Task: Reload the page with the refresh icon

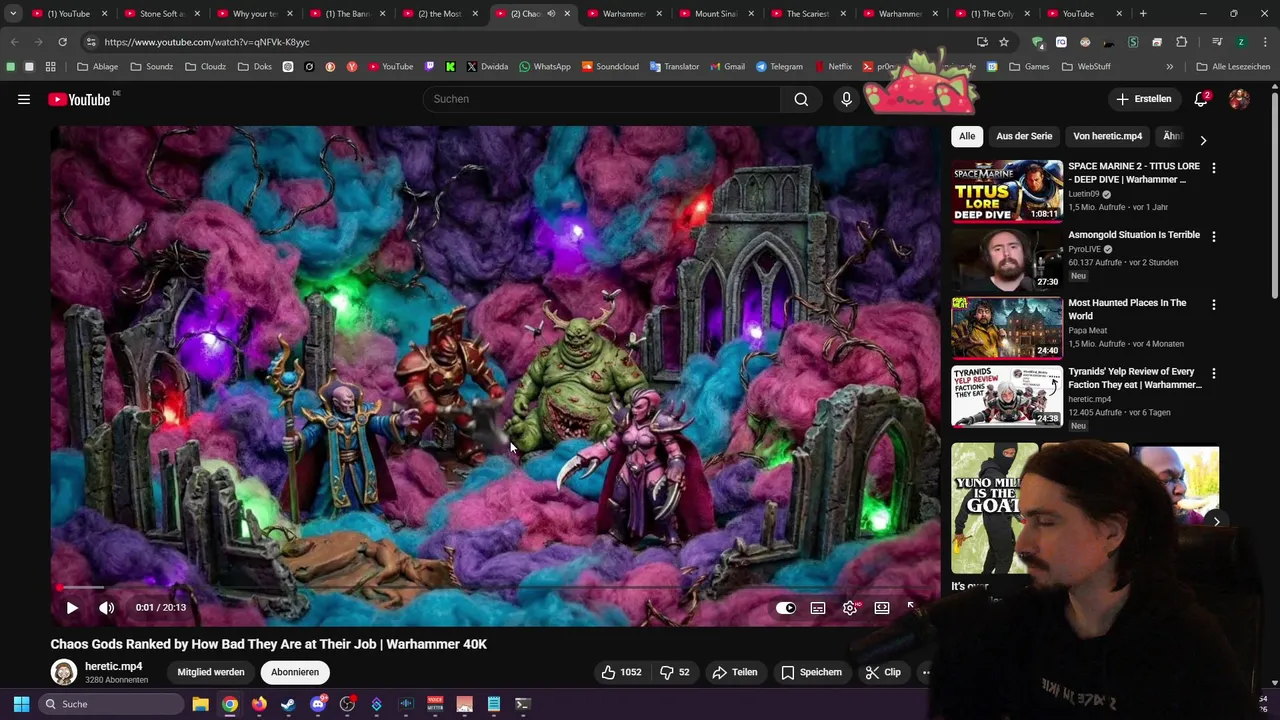Action: tap(62, 42)
